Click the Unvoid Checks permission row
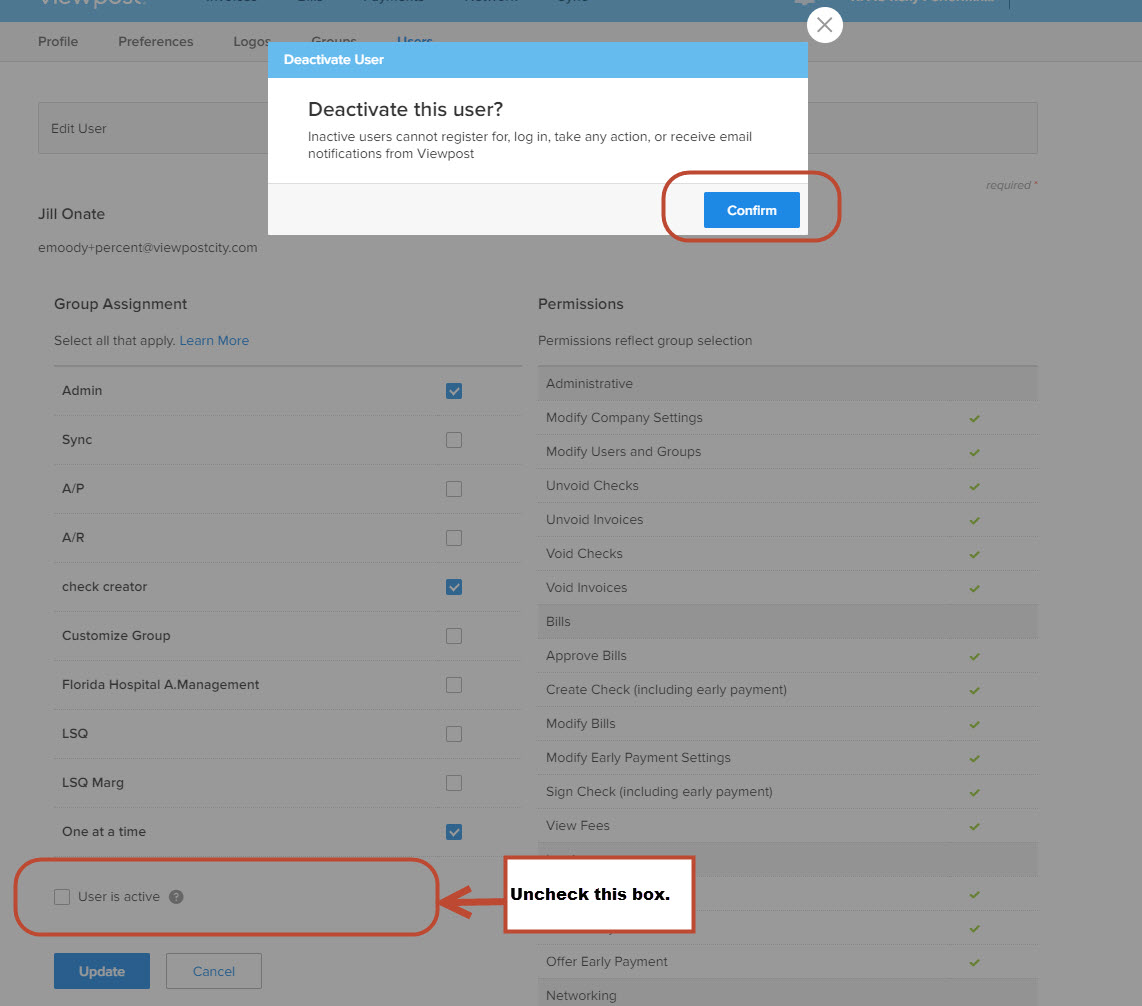 tap(788, 486)
